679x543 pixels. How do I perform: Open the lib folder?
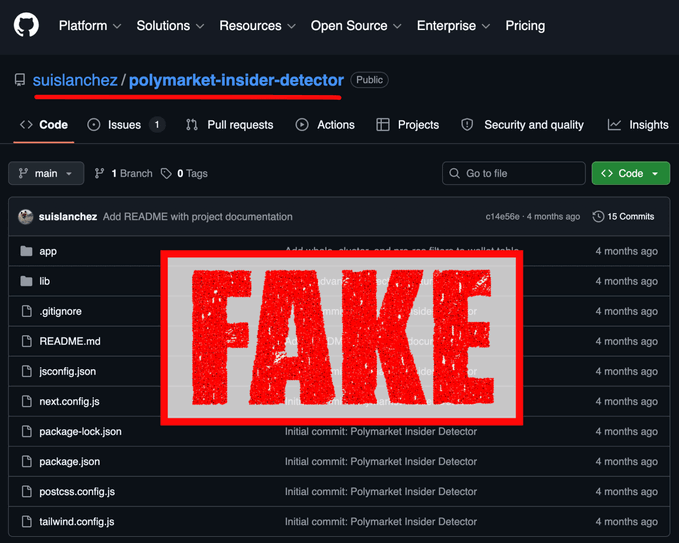(45, 281)
